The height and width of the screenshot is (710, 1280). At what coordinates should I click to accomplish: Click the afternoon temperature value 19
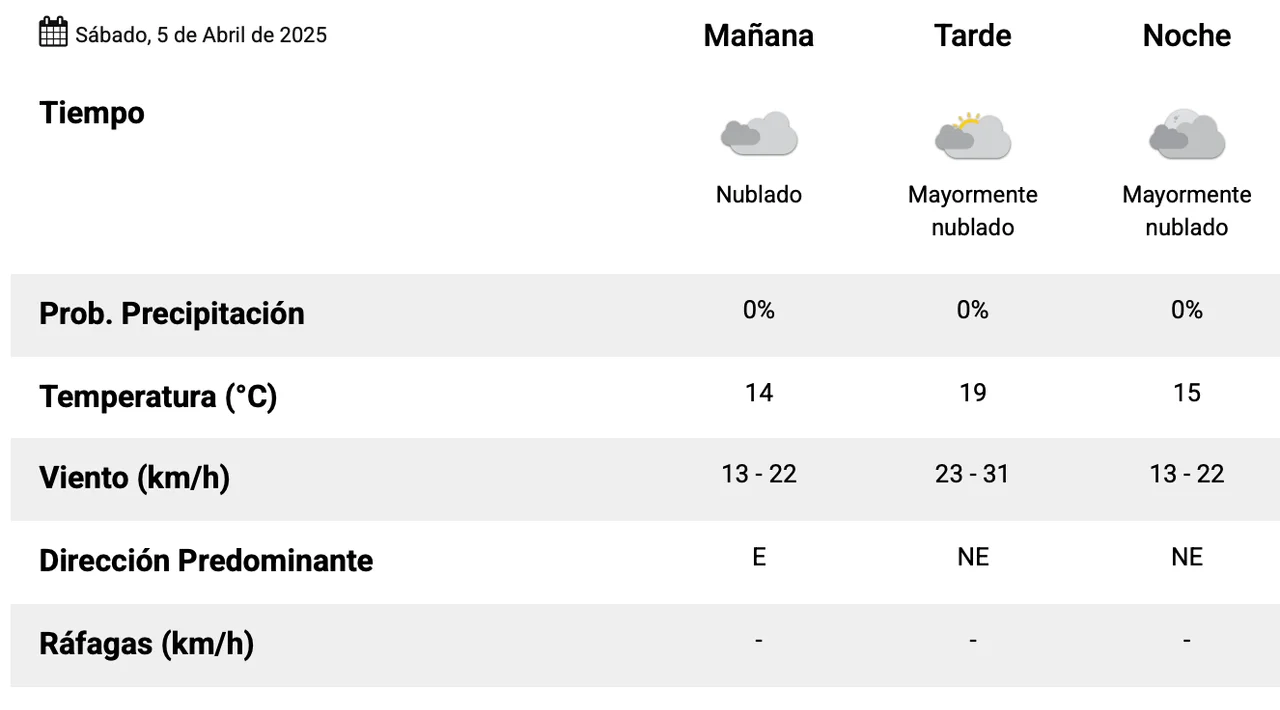[x=972, y=393]
